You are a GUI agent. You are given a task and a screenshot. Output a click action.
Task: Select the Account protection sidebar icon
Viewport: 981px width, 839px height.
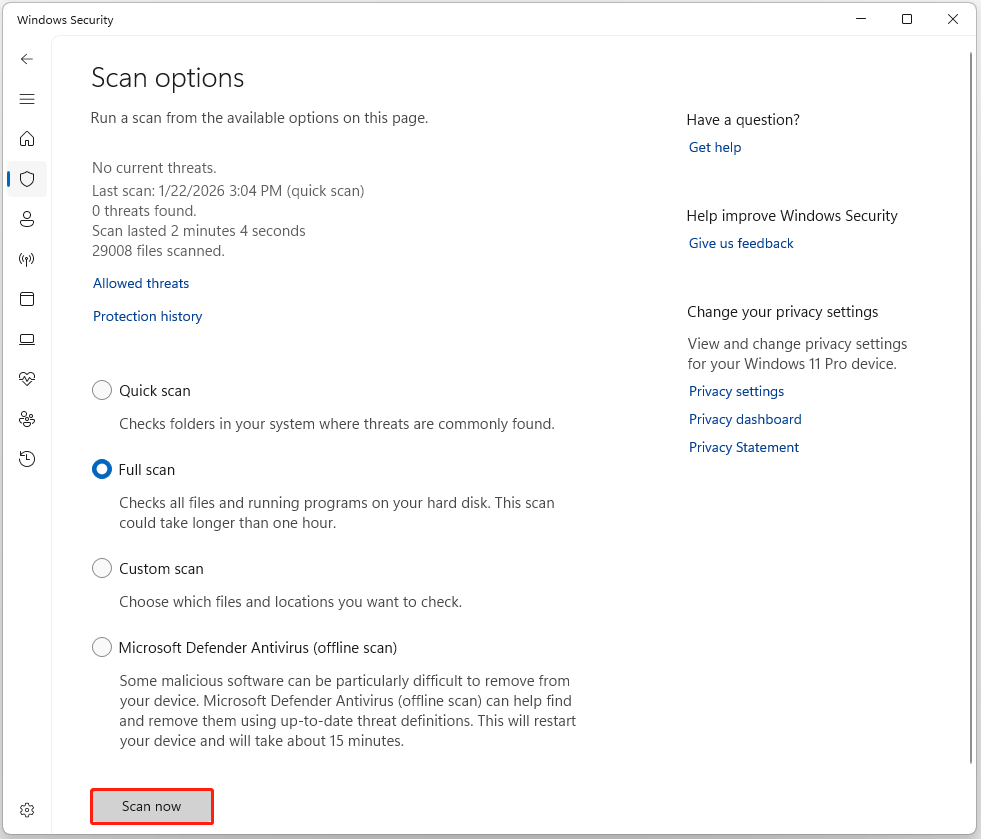click(x=27, y=219)
